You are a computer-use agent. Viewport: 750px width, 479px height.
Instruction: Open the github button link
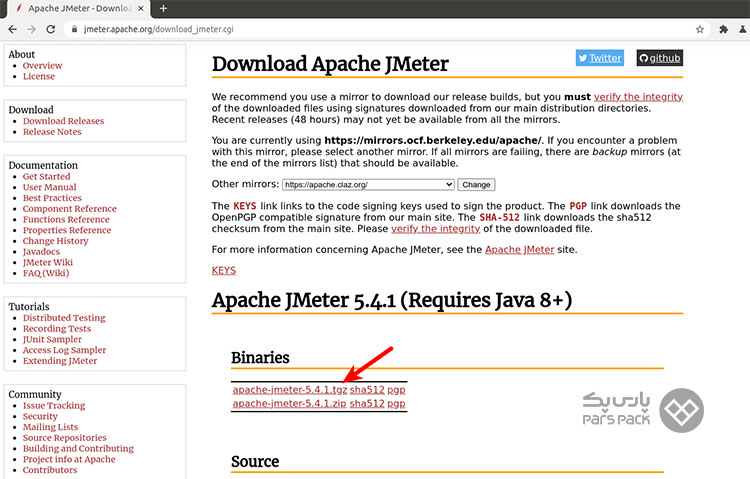pos(660,58)
